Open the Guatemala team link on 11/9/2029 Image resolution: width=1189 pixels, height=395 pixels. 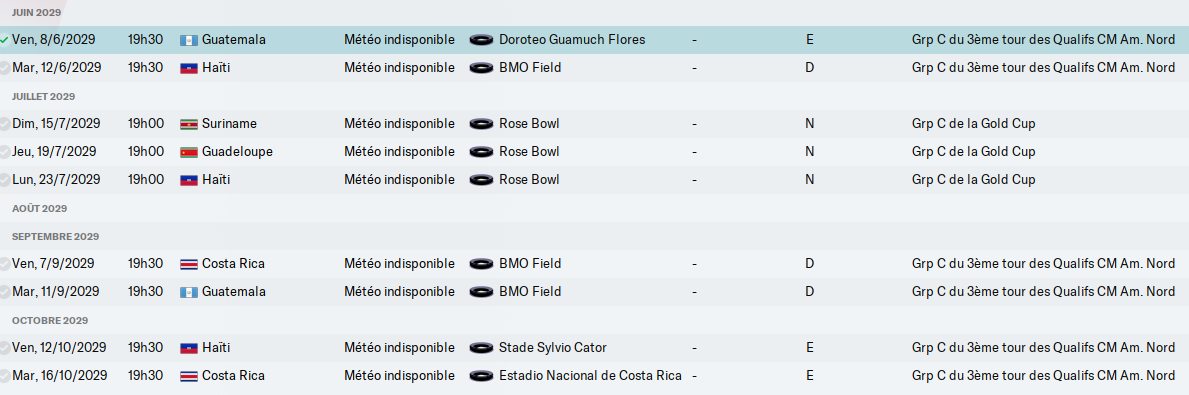coord(234,292)
